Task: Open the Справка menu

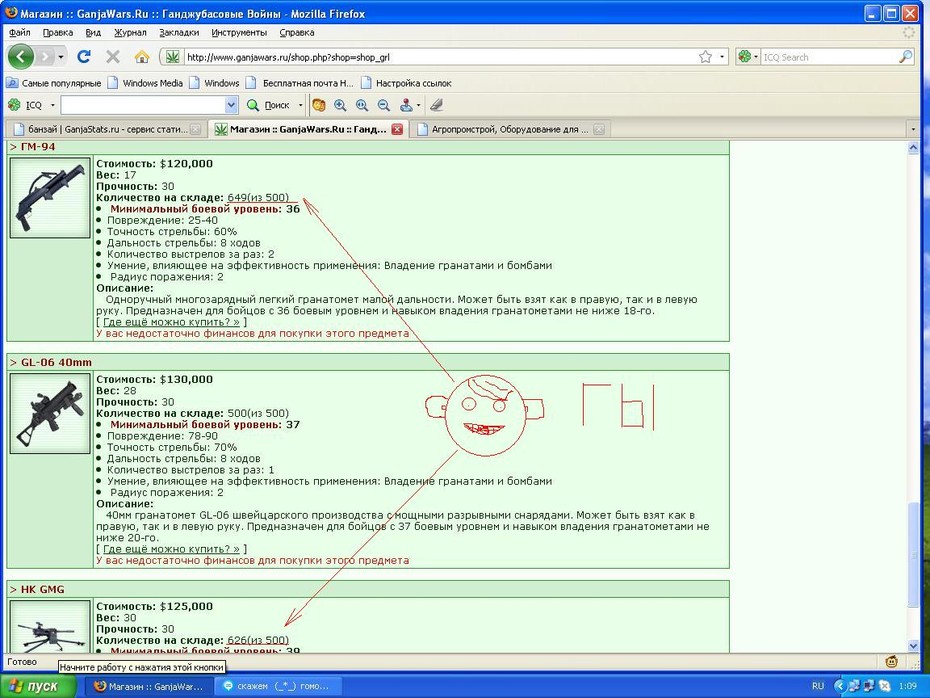Action: tap(297, 32)
